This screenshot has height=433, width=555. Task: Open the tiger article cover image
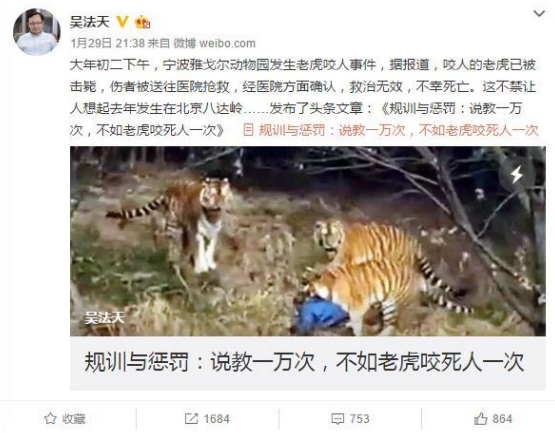coord(307,241)
